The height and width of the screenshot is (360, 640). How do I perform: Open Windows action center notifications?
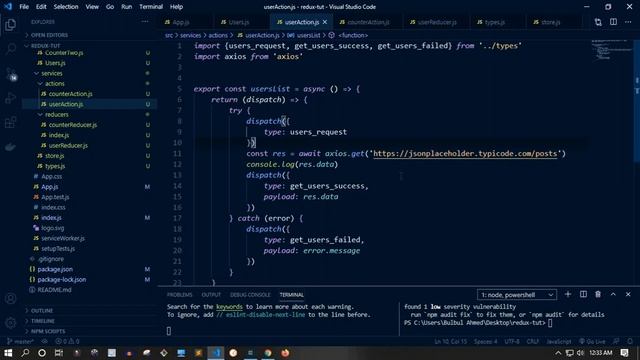pos(624,353)
